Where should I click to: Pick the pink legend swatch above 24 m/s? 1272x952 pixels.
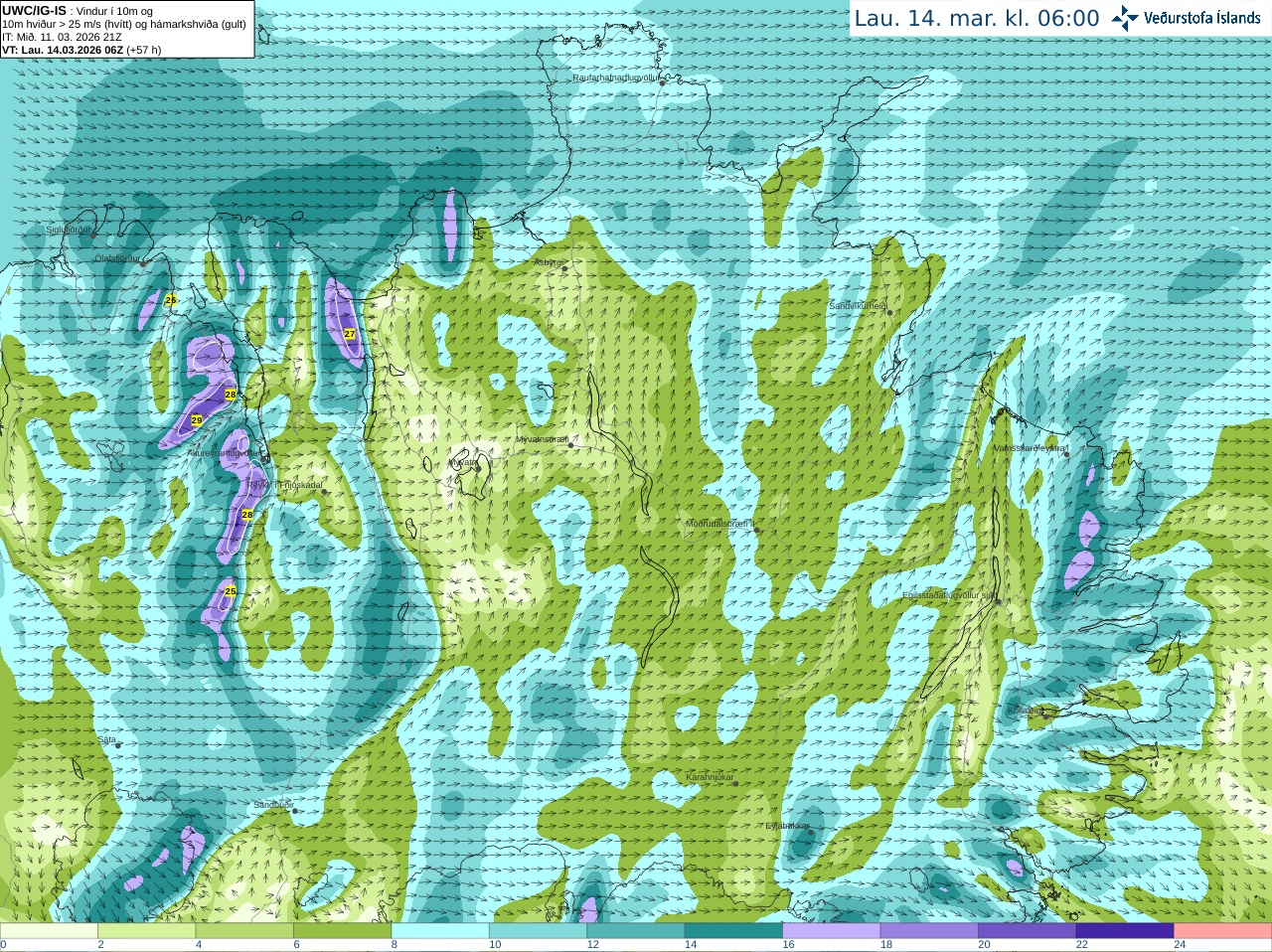1223,931
